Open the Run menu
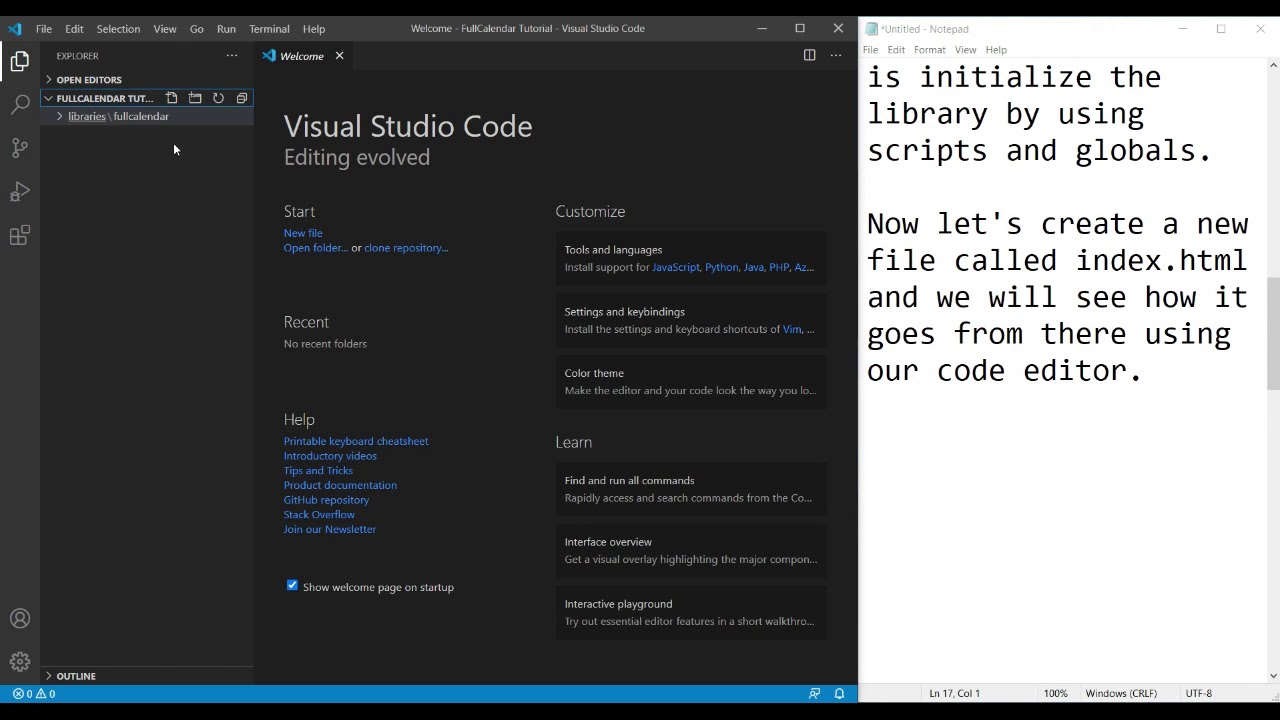The image size is (1280, 720). coord(226,28)
